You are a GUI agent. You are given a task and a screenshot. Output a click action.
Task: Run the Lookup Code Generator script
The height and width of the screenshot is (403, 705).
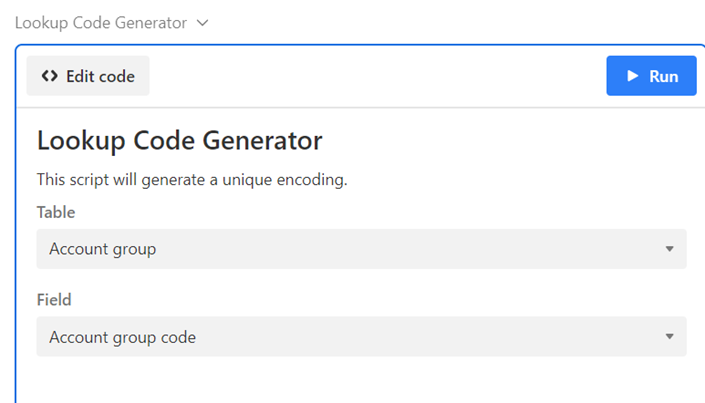point(651,76)
